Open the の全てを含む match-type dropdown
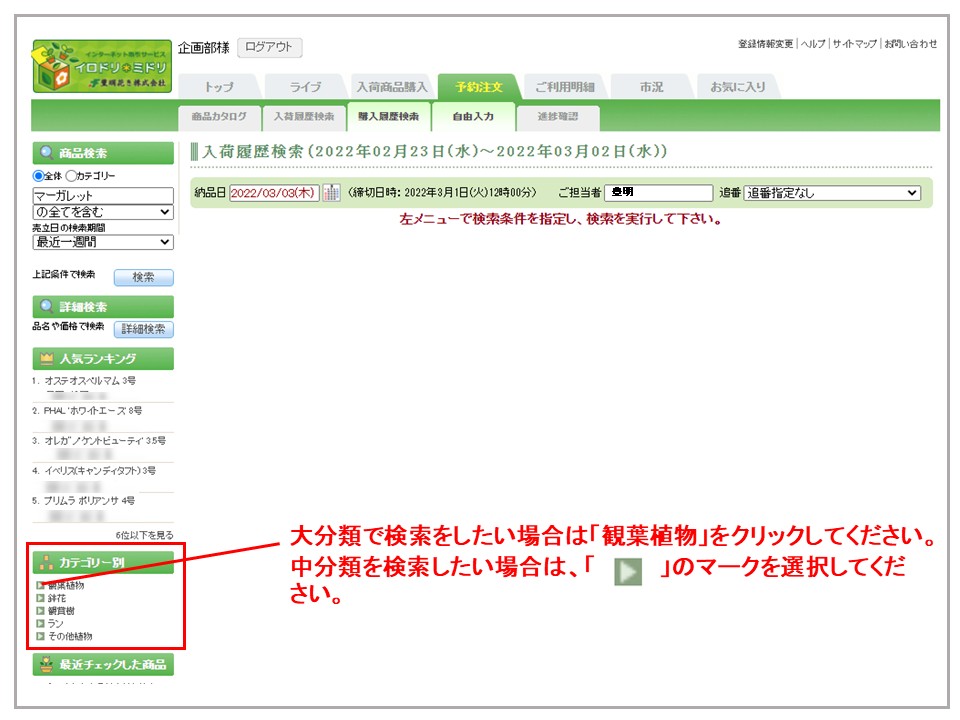Image resolution: width=960 pixels, height=720 pixels. (103, 212)
